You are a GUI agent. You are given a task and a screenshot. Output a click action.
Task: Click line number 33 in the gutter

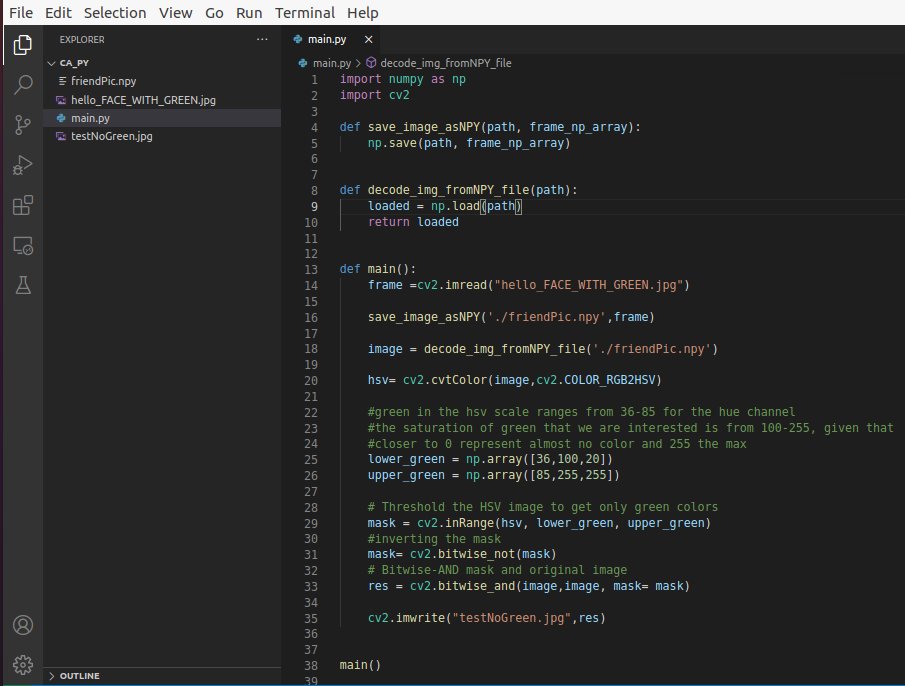[311, 587]
